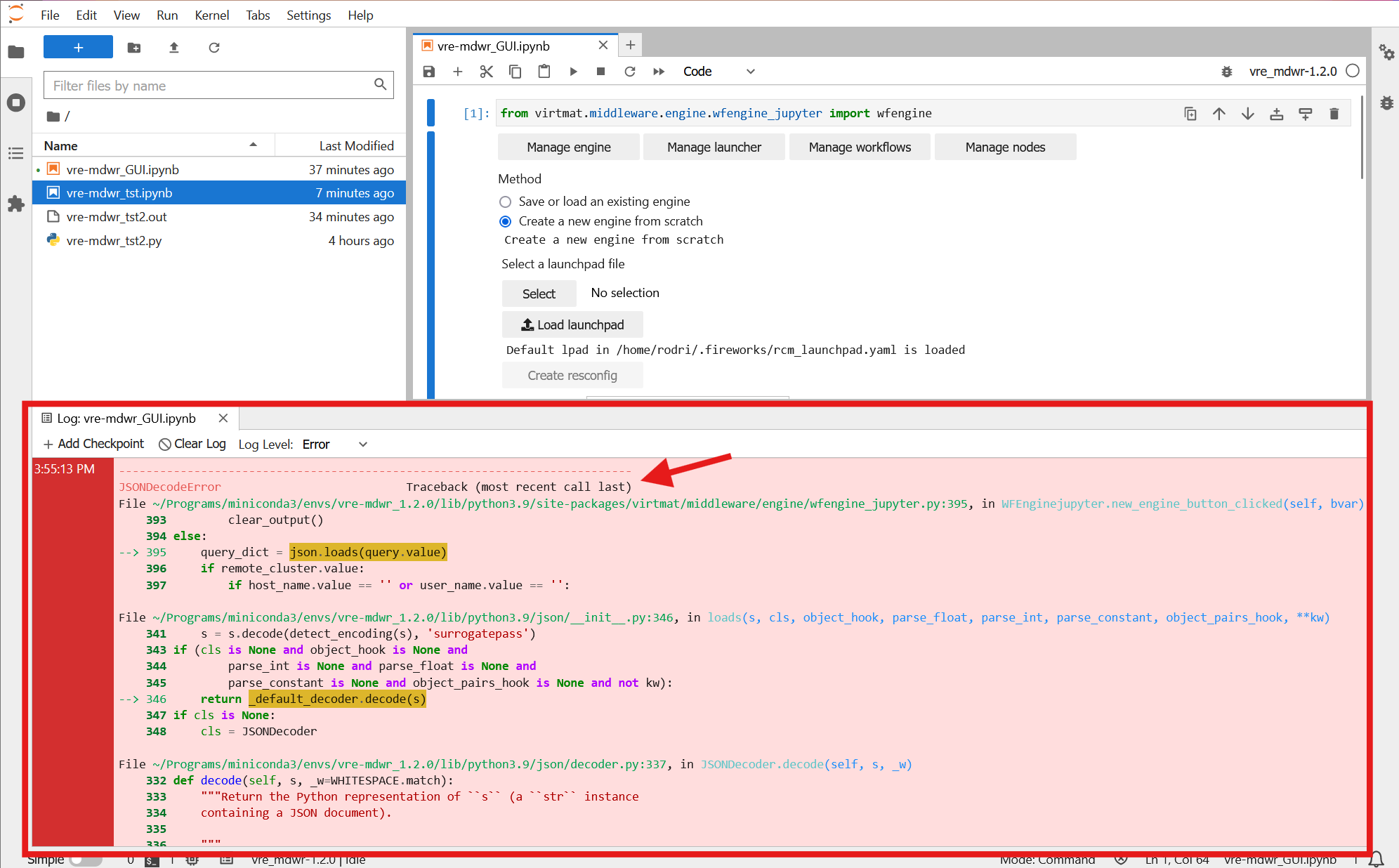Image resolution: width=1399 pixels, height=868 pixels.
Task: Click the blue New Launcher plus button
Action: click(78, 47)
